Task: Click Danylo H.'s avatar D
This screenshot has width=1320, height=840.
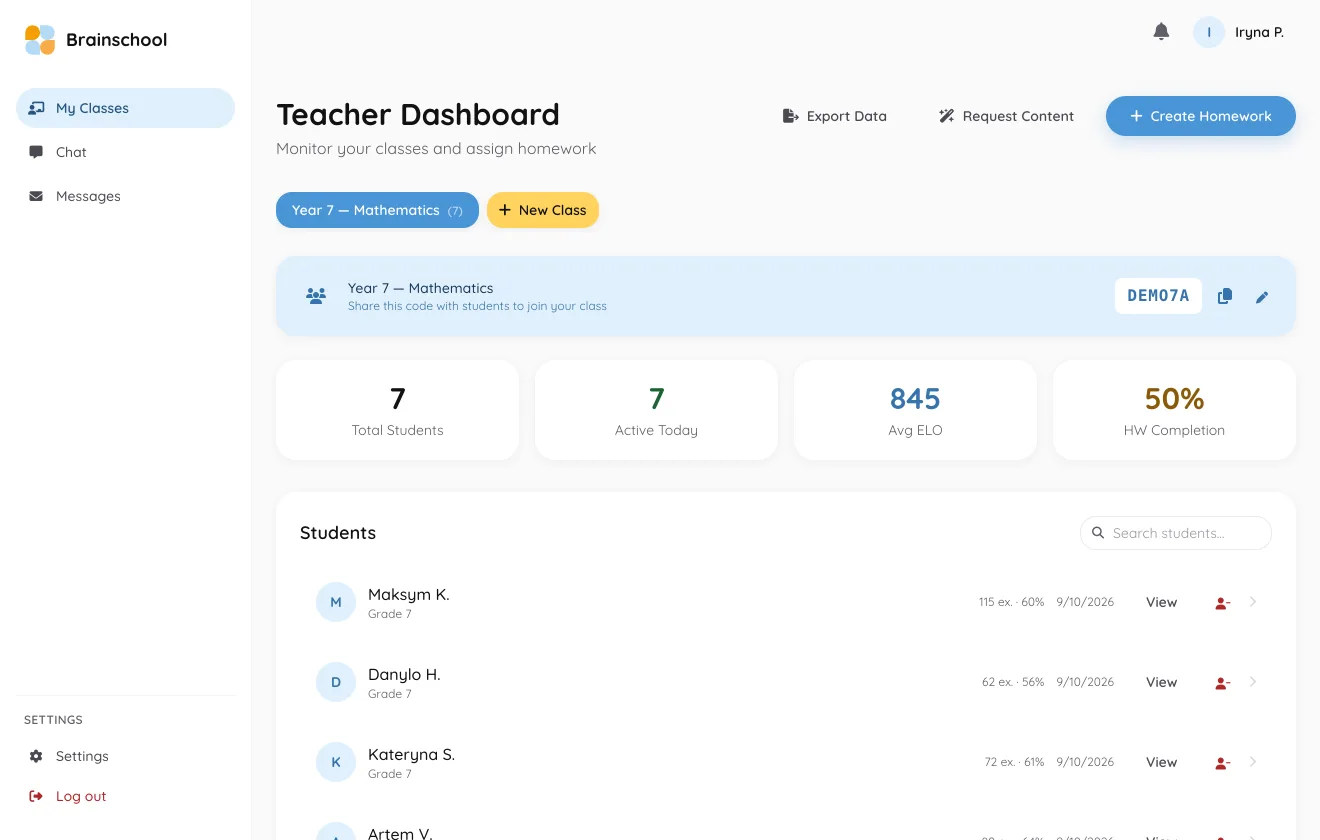Action: (336, 682)
